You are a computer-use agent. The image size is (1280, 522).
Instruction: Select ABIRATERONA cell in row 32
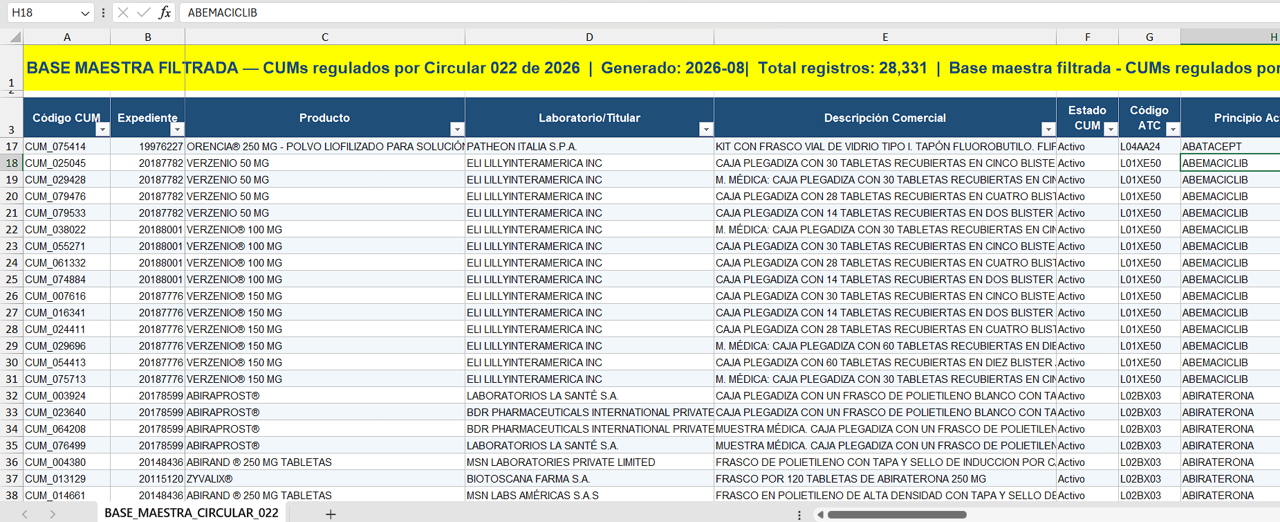tap(1230, 396)
